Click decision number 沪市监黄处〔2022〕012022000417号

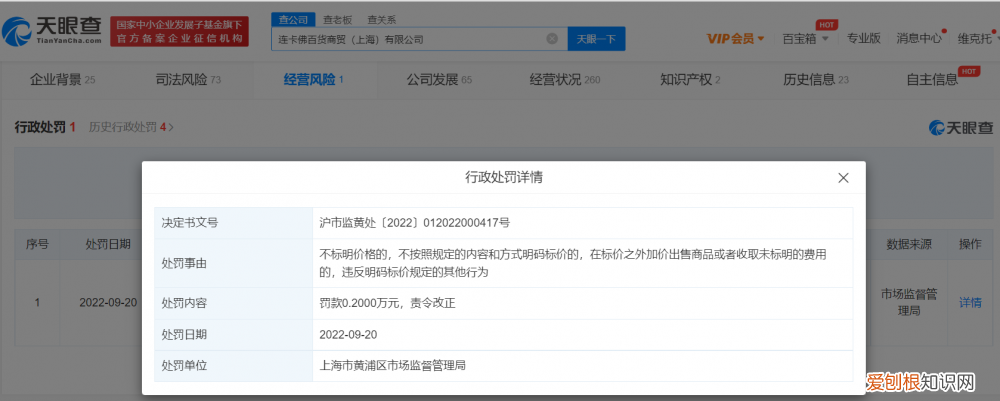click(x=415, y=222)
